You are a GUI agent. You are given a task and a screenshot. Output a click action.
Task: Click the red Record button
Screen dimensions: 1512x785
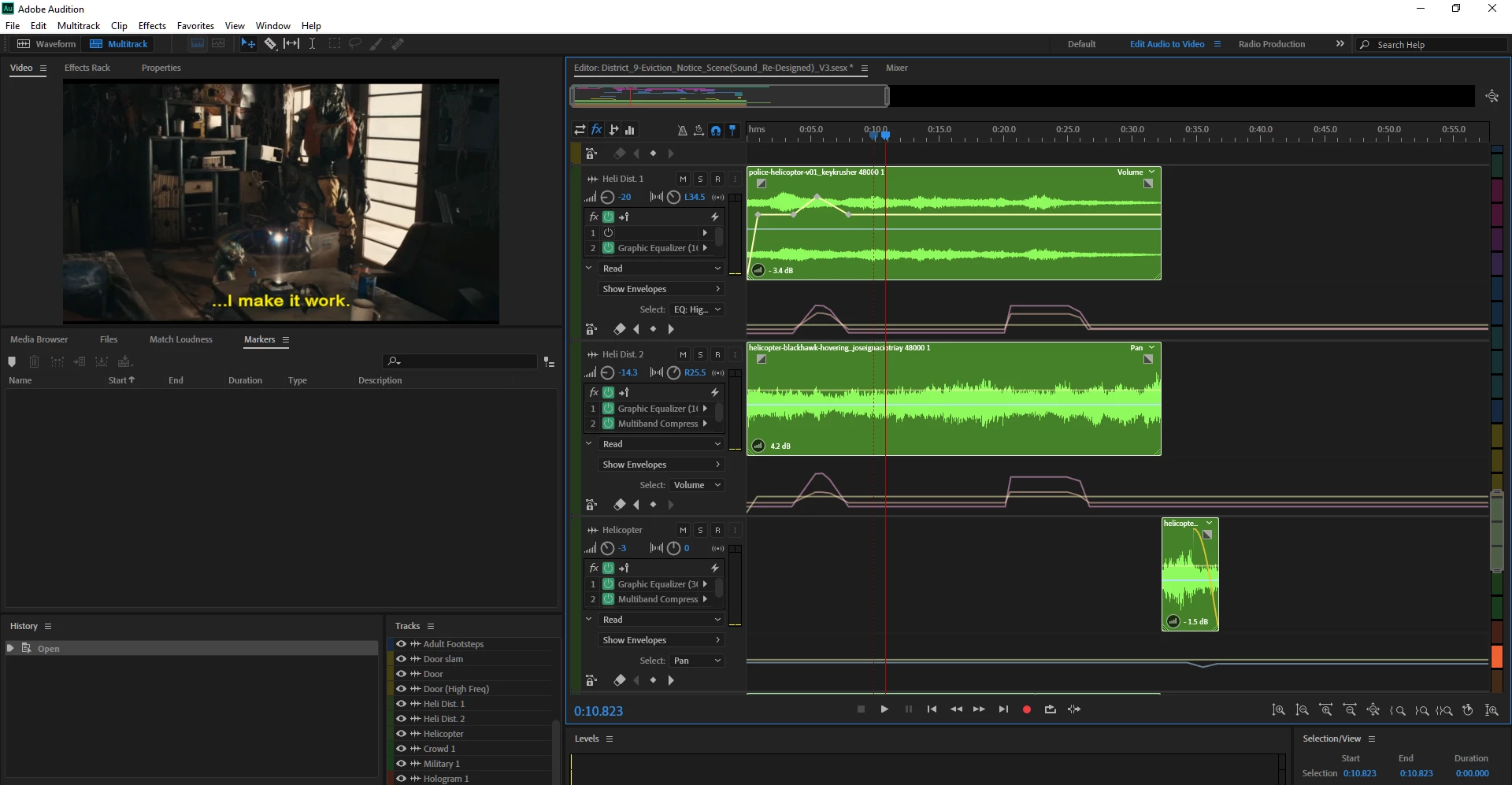(x=1026, y=709)
